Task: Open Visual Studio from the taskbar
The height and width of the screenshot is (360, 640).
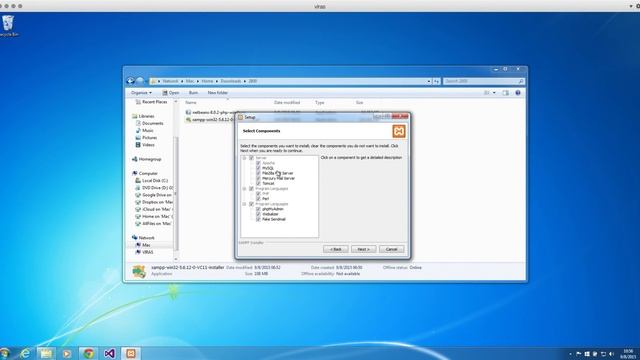Action: click(109, 353)
